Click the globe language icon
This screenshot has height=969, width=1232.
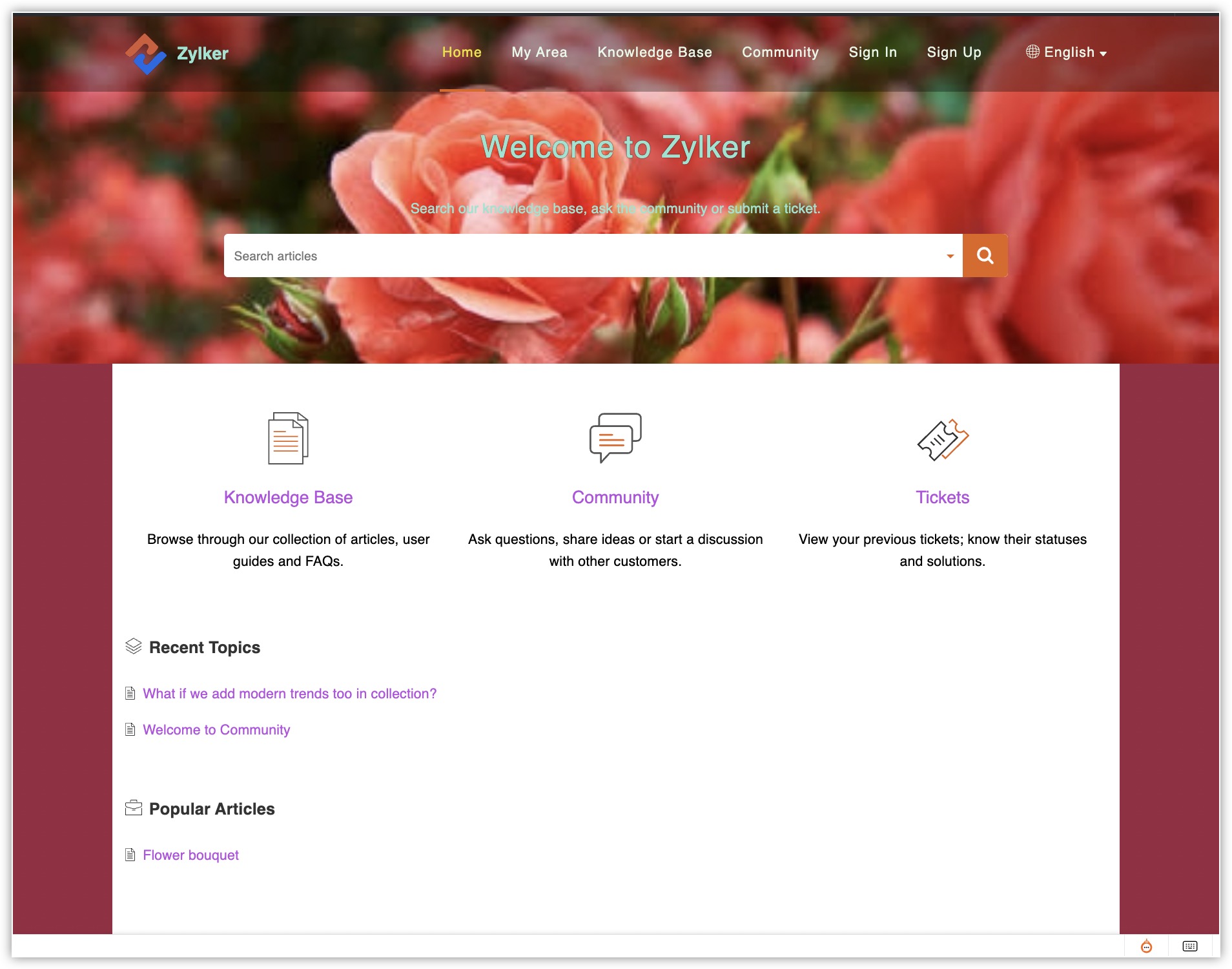(1032, 52)
